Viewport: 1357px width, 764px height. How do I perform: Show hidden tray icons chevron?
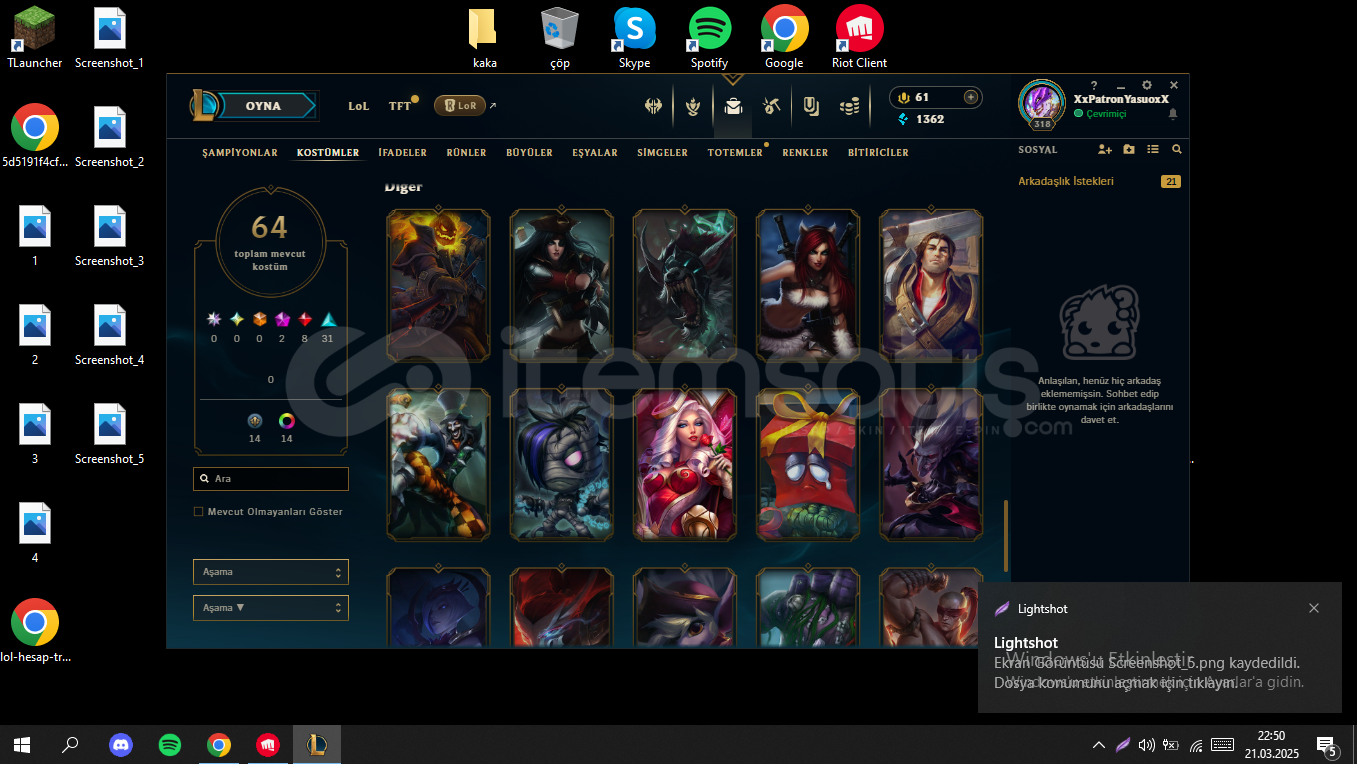1099,745
